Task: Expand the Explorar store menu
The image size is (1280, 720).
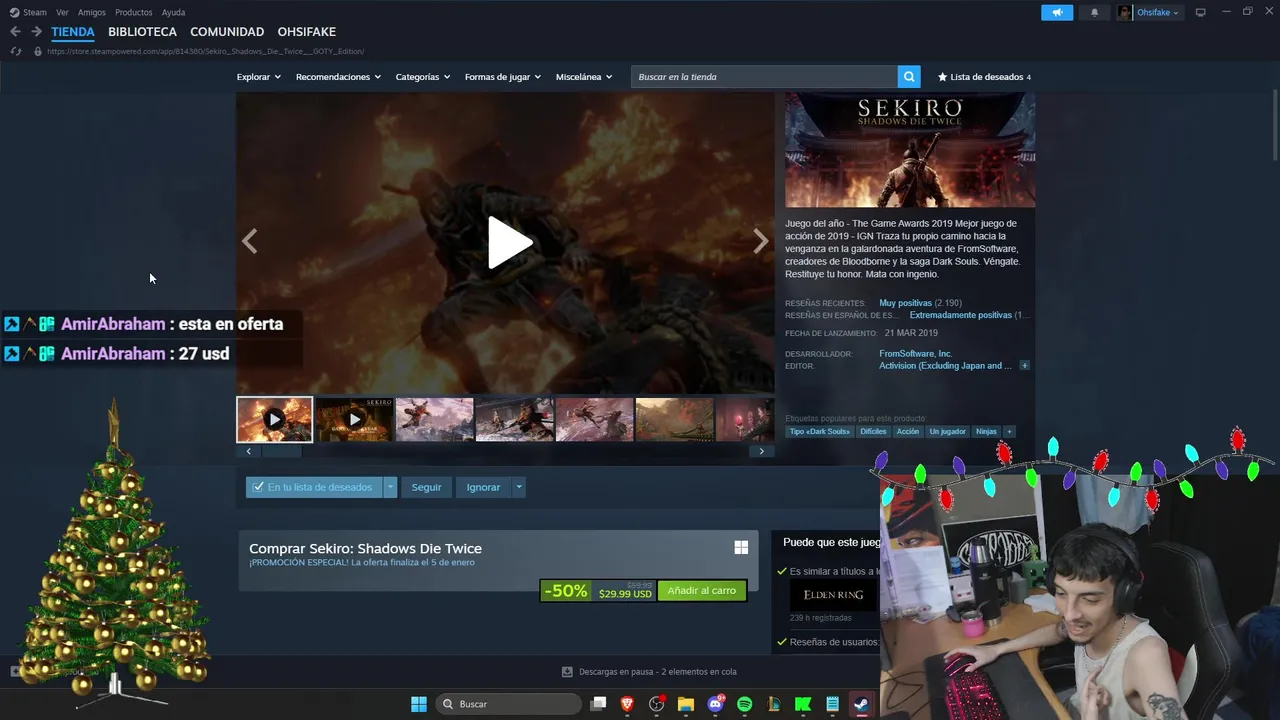Action: point(259,77)
